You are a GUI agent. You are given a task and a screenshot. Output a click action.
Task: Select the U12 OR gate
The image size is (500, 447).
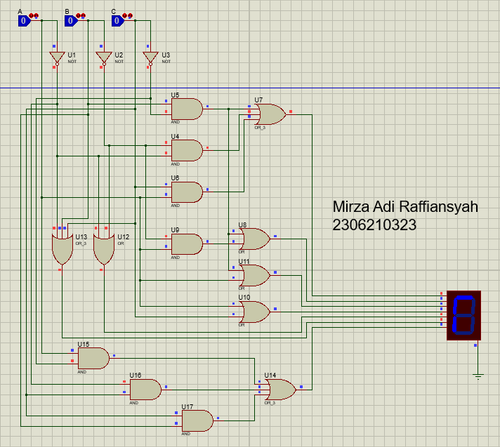[104, 249]
